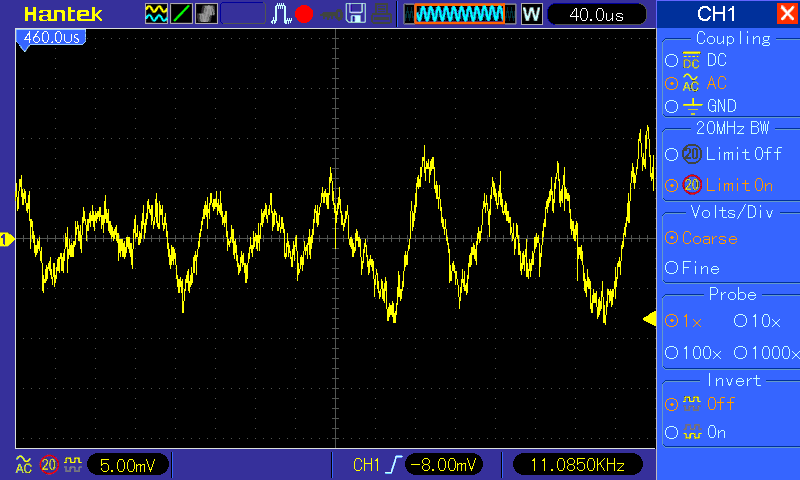Click the 460.0us horizontal trigger position marker

pos(51,39)
